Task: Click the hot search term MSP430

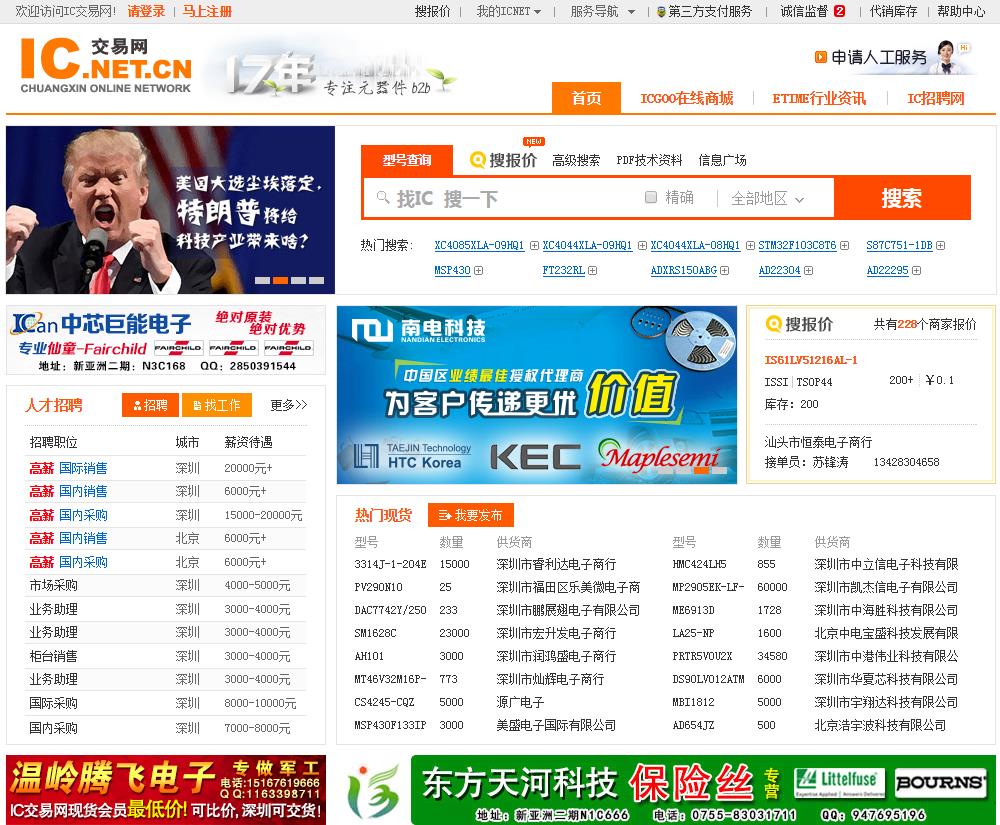Action: 452,270
